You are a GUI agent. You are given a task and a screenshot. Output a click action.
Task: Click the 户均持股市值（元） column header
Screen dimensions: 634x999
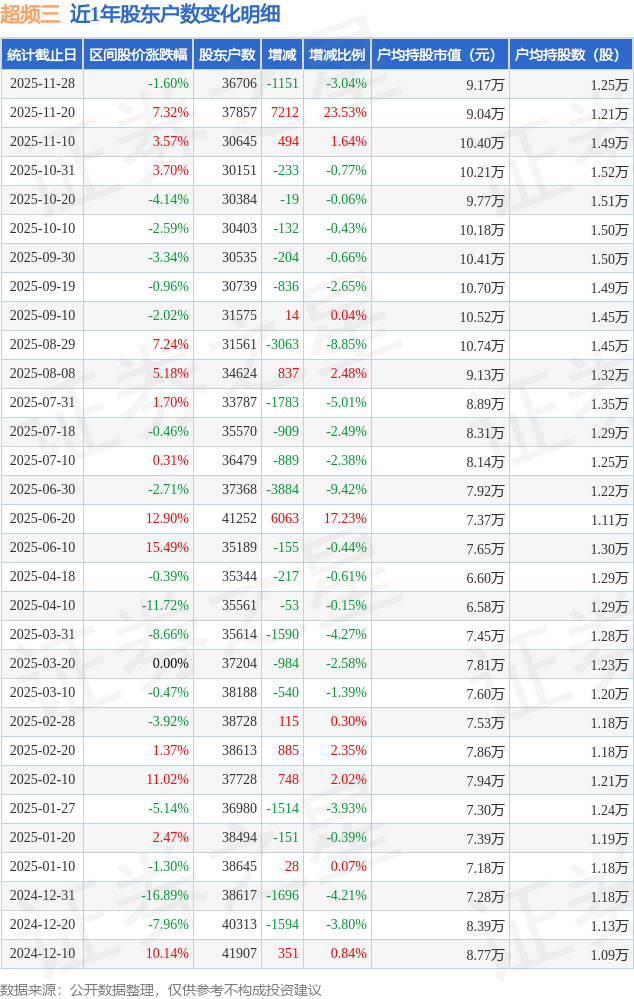tap(440, 55)
